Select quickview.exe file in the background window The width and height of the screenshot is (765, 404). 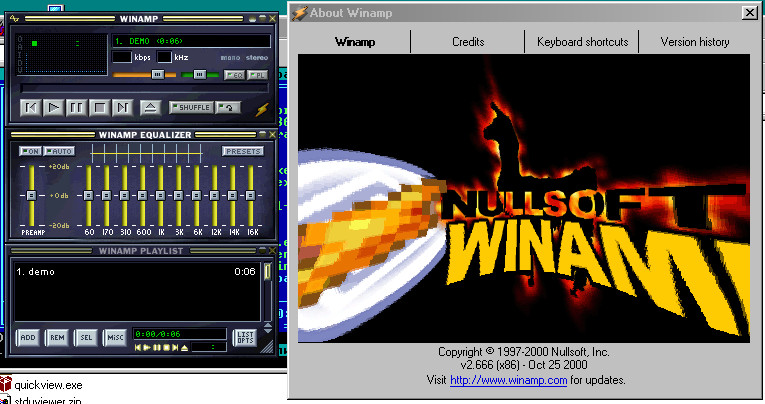pos(48,385)
